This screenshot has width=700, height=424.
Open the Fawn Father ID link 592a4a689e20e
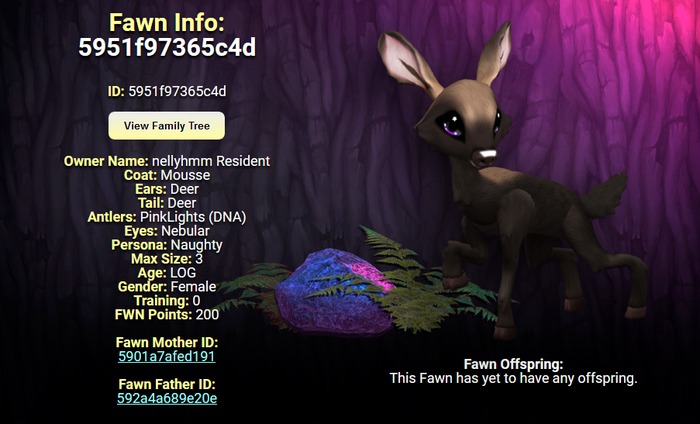pos(167,398)
